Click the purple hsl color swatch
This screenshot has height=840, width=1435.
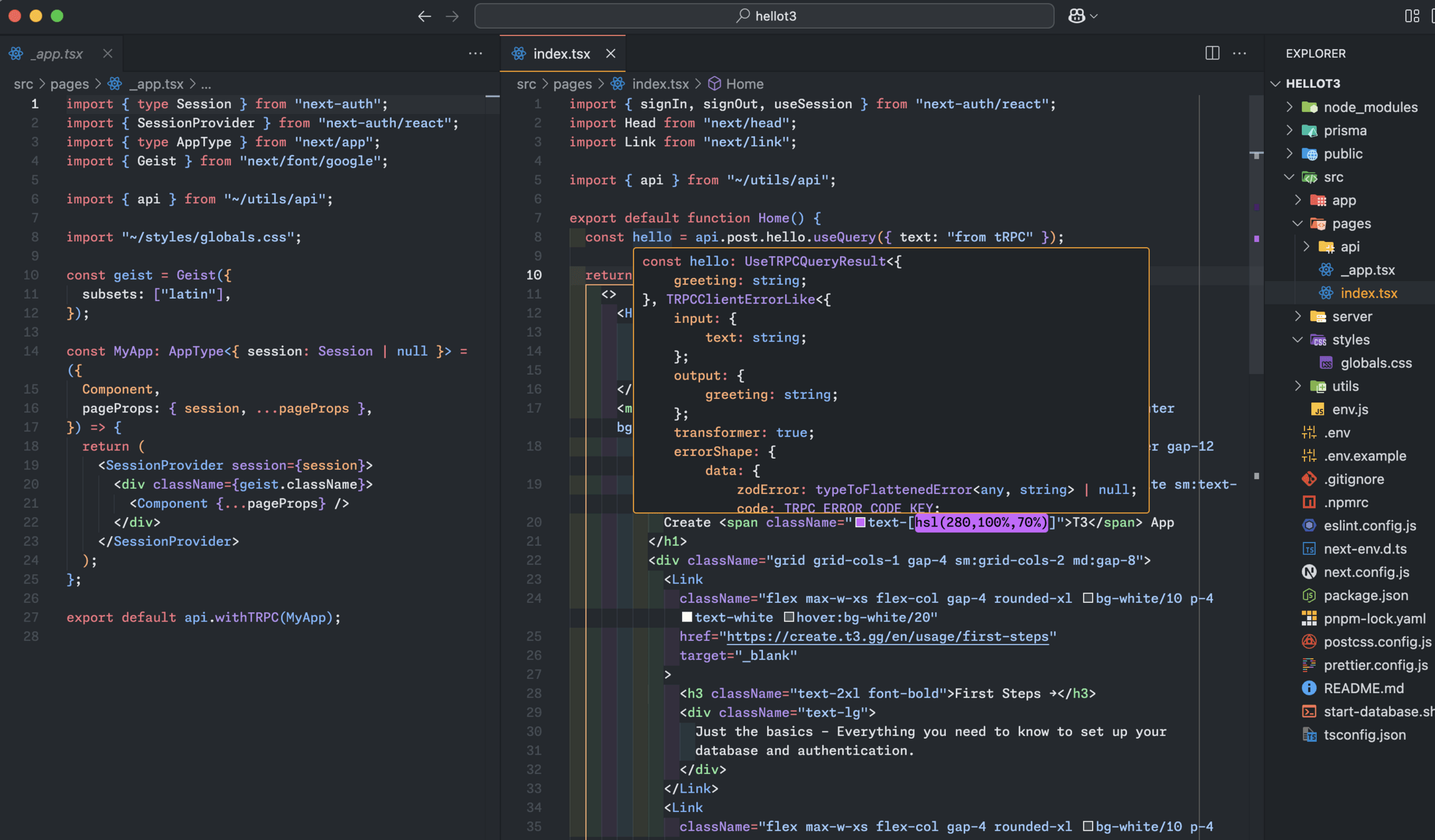tap(860, 523)
